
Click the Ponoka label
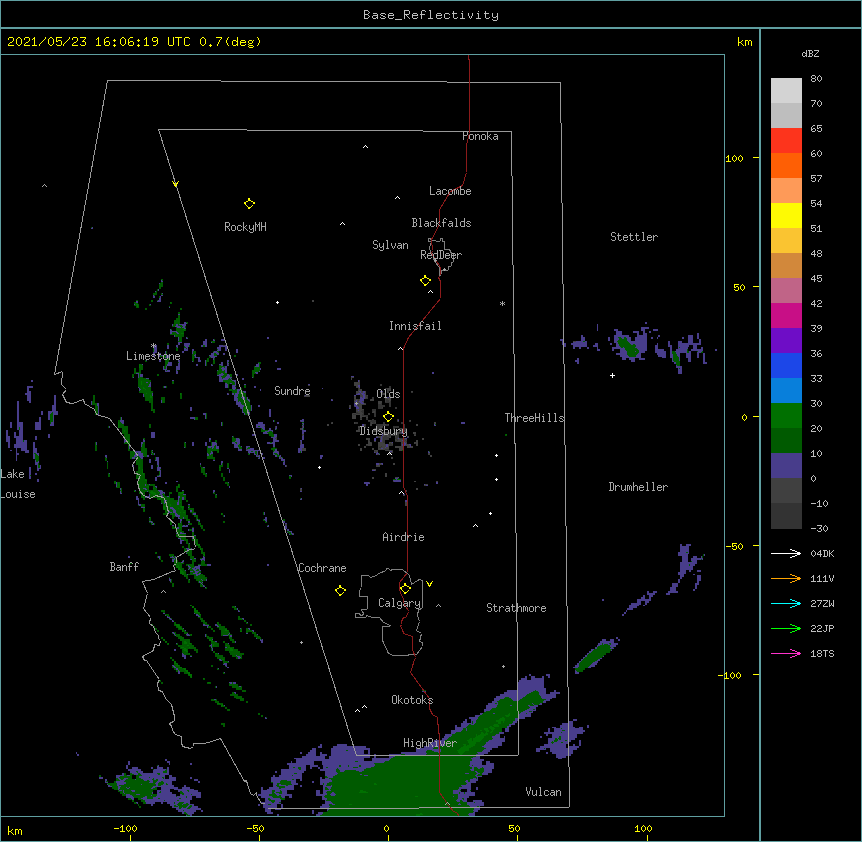pyautogui.click(x=480, y=136)
